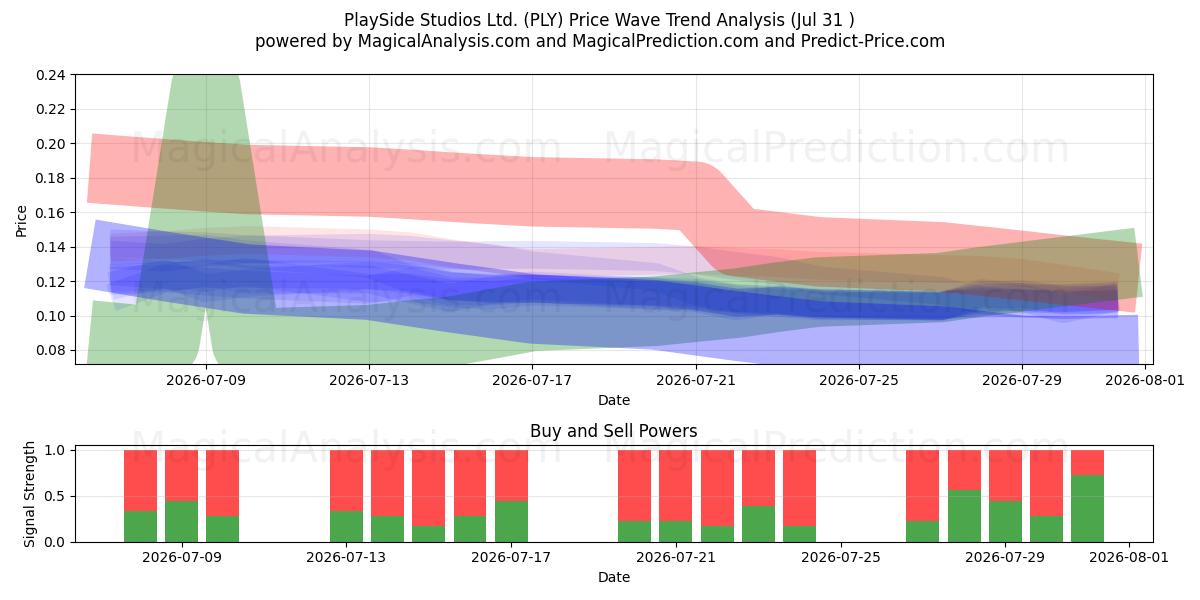Click the green buy segment of the Jul 23 bar
The height and width of the screenshot is (600, 1200).
pos(758,524)
